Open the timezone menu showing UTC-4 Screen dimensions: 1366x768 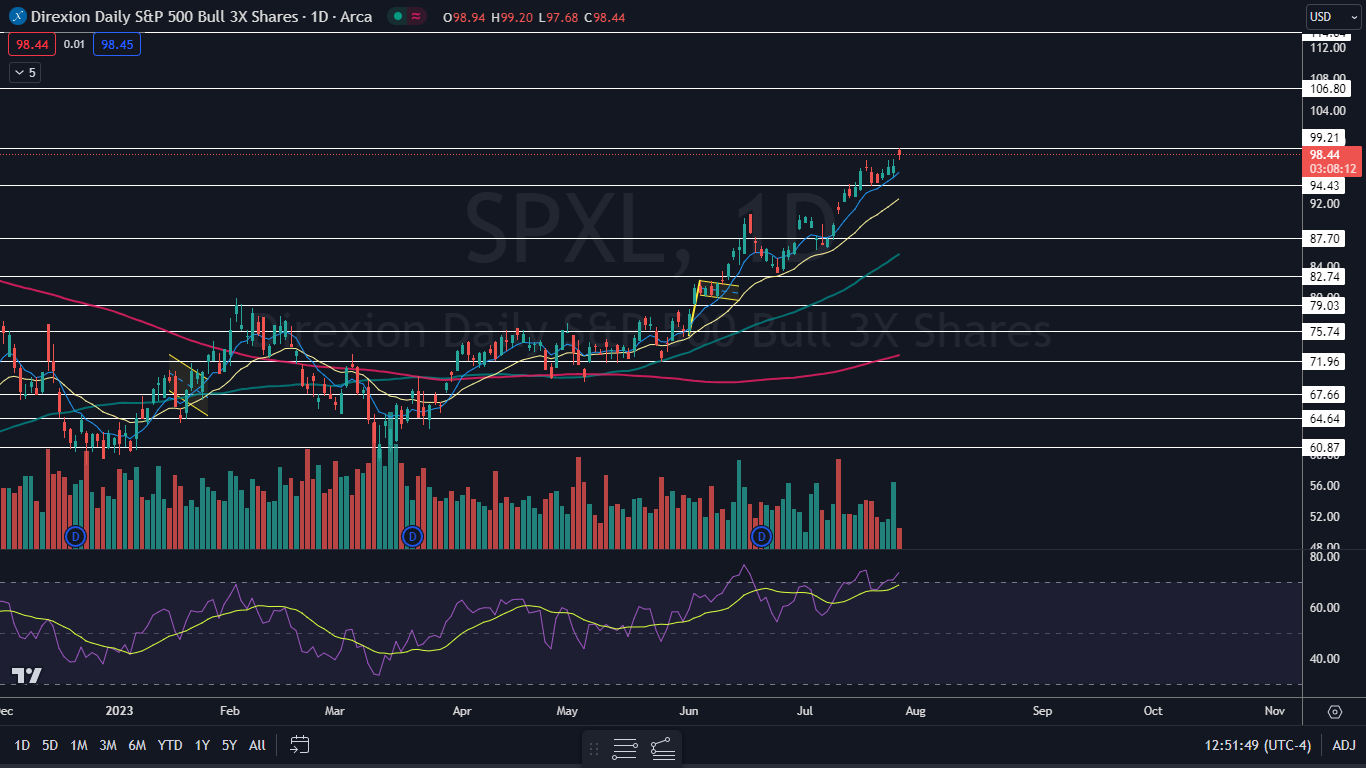[x=1258, y=745]
